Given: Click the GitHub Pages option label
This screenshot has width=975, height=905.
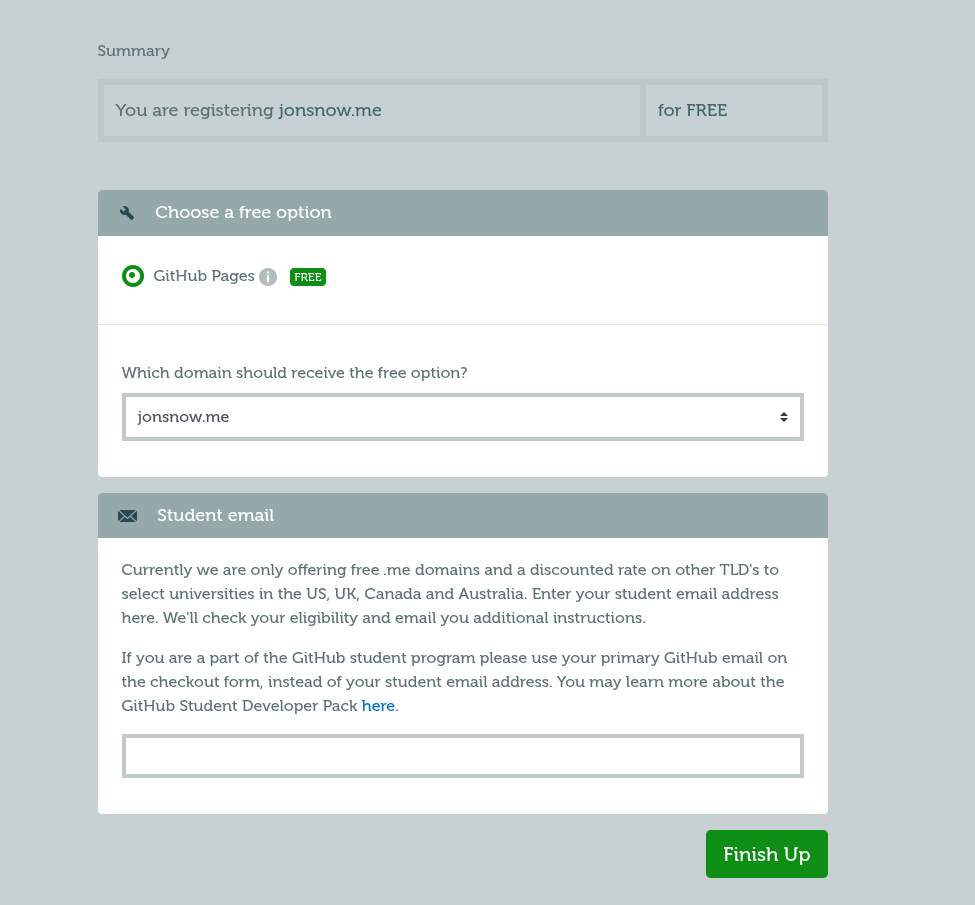Looking at the screenshot, I should [x=204, y=276].
